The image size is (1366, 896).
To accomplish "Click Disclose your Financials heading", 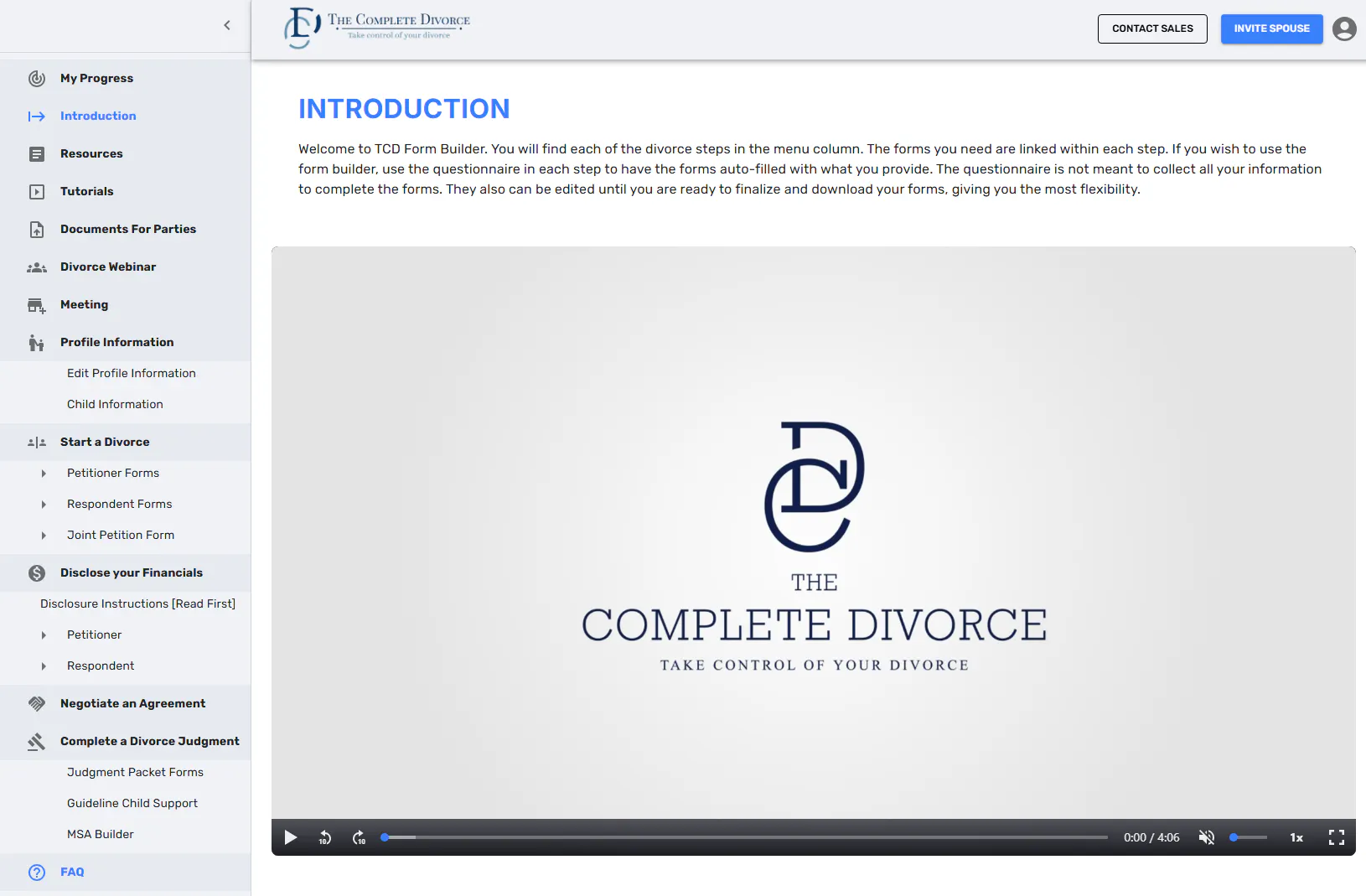I will [132, 573].
